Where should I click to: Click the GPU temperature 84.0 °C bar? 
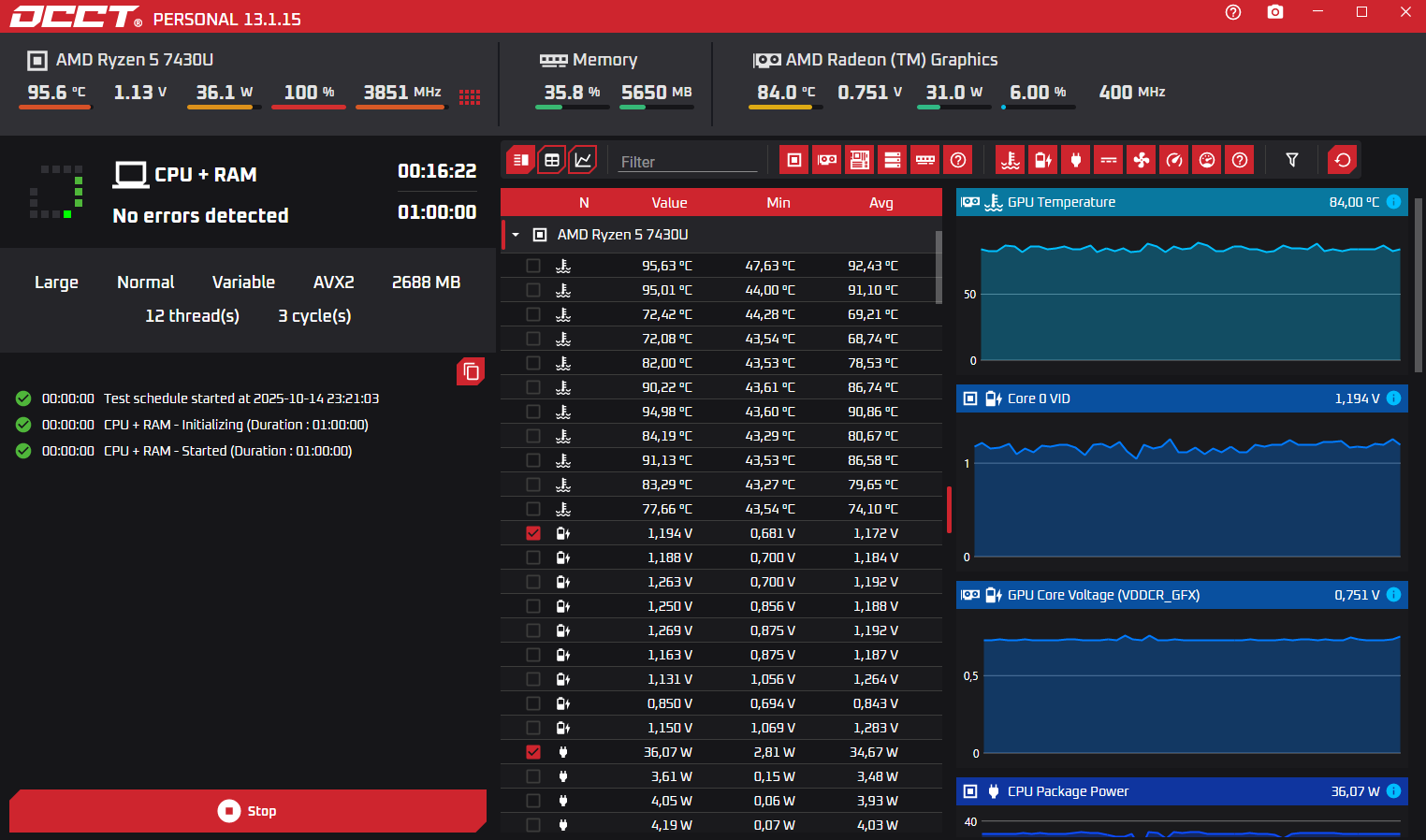click(x=786, y=108)
